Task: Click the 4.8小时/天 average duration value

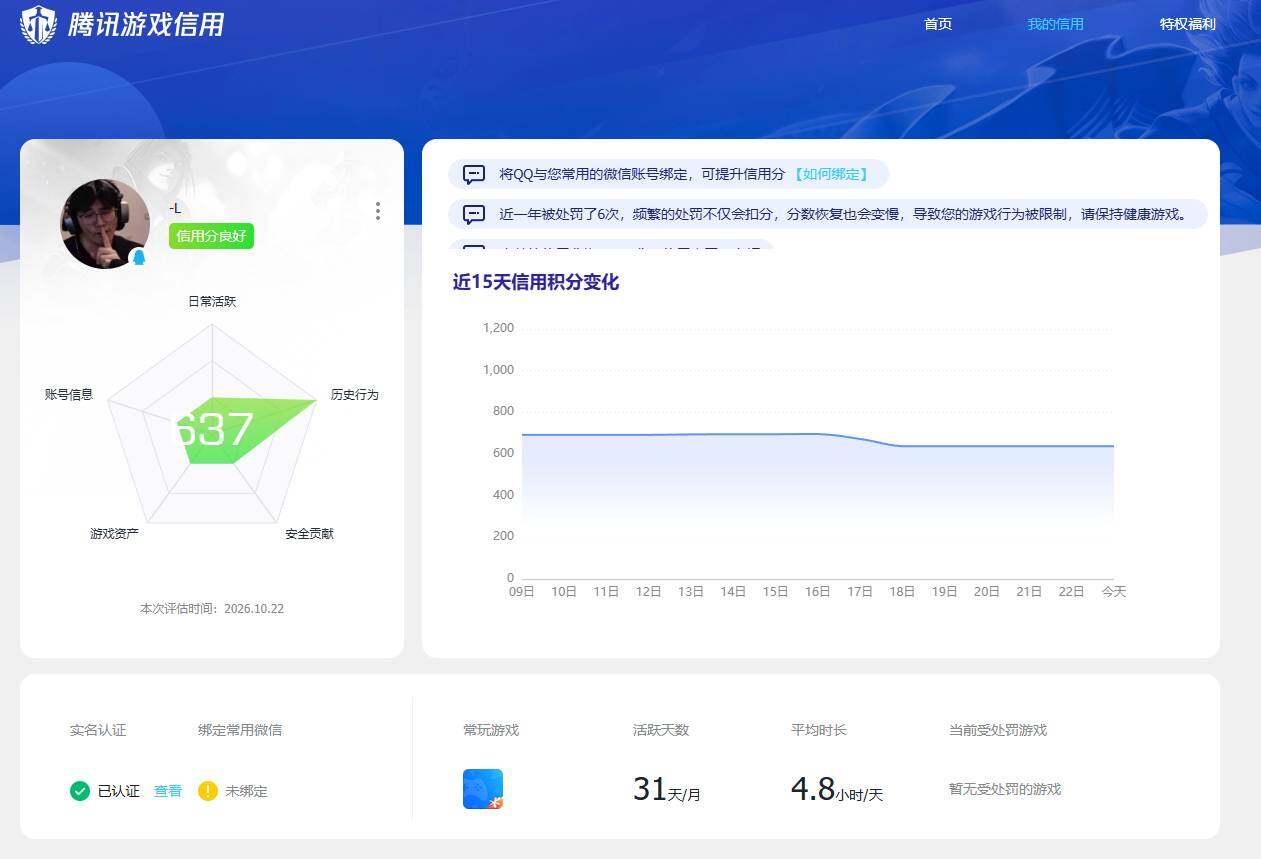Action: tap(837, 790)
